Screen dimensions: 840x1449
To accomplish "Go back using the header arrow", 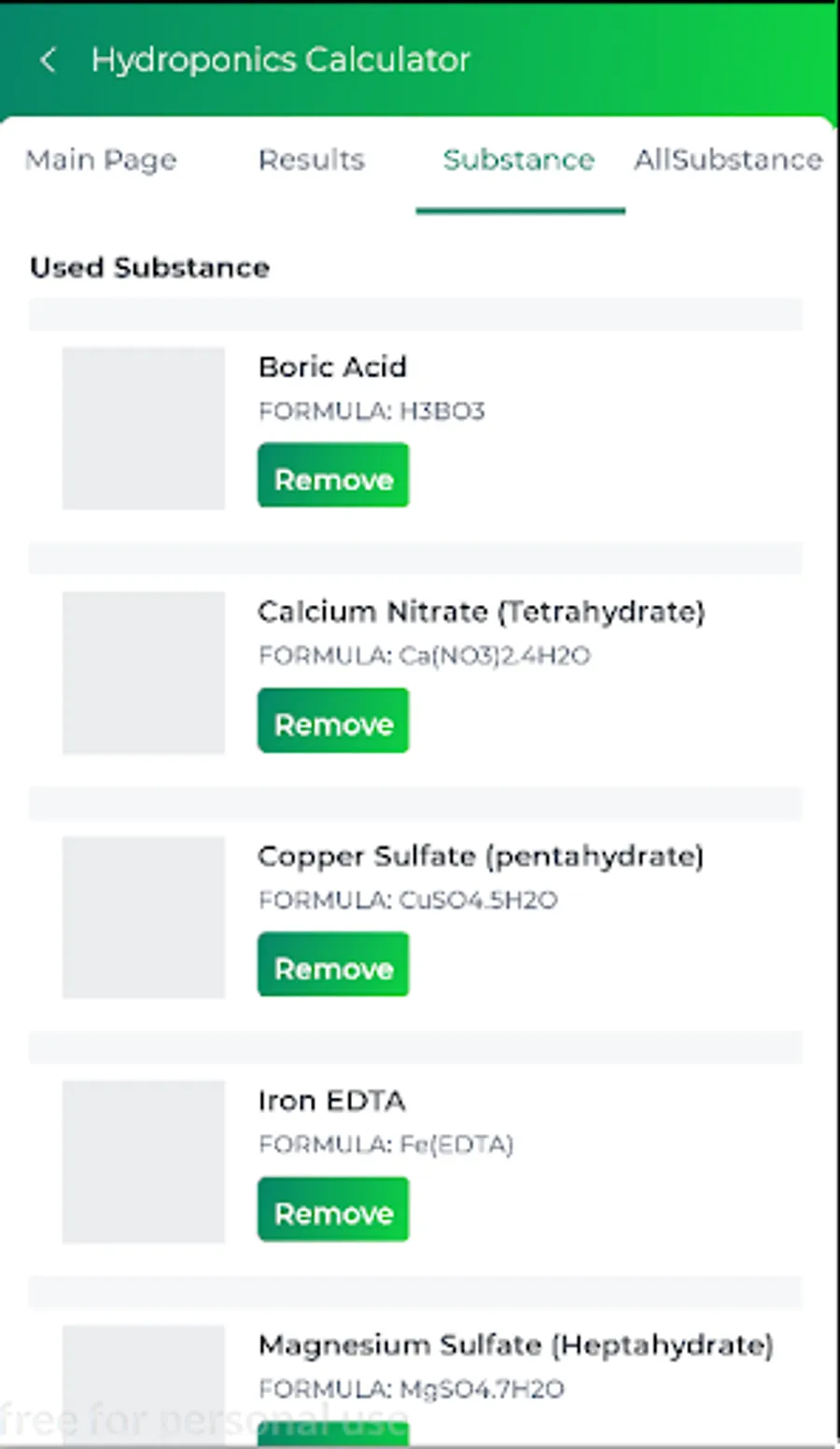I will point(49,61).
